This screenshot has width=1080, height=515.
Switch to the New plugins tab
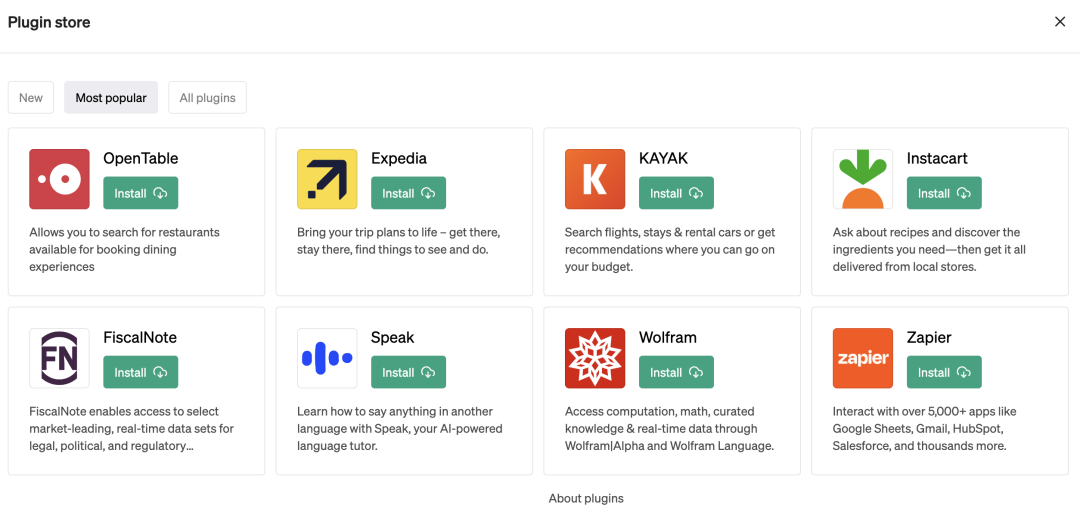pos(31,98)
